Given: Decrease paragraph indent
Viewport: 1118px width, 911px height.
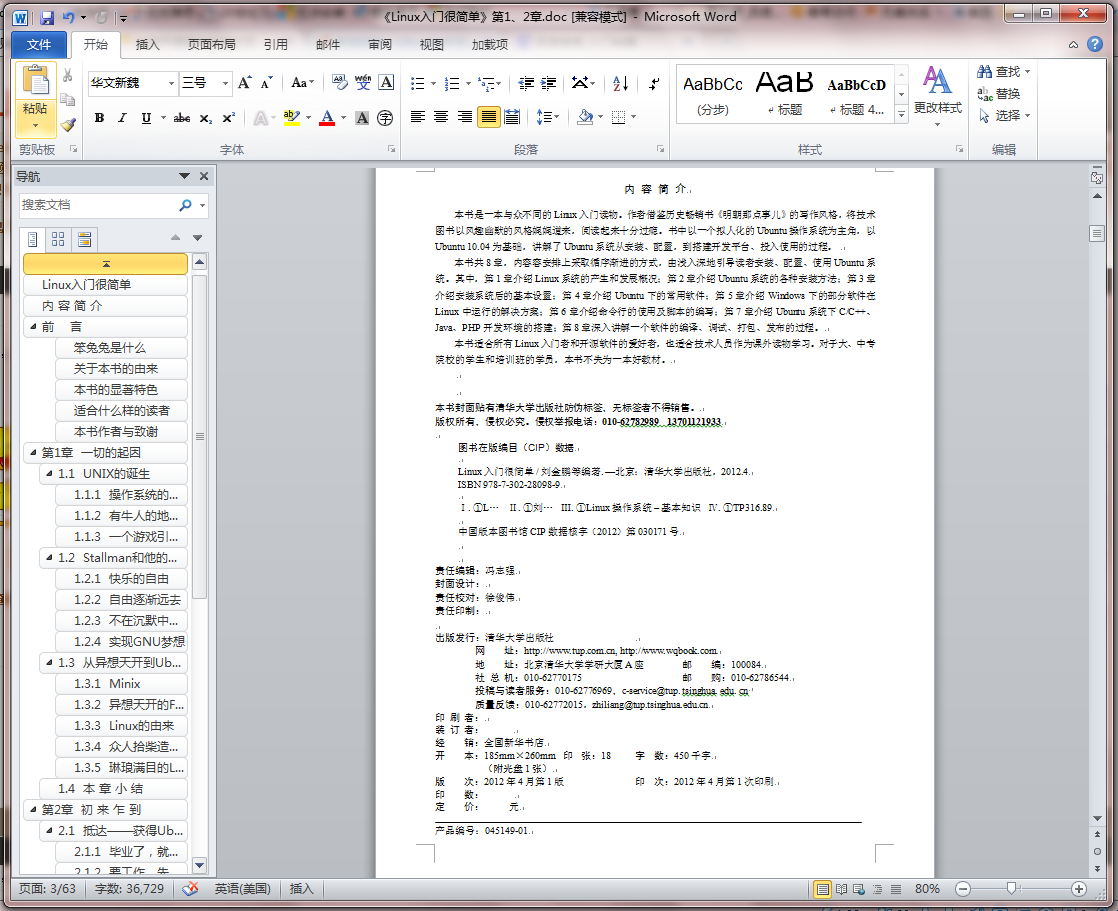Looking at the screenshot, I should tap(526, 83).
